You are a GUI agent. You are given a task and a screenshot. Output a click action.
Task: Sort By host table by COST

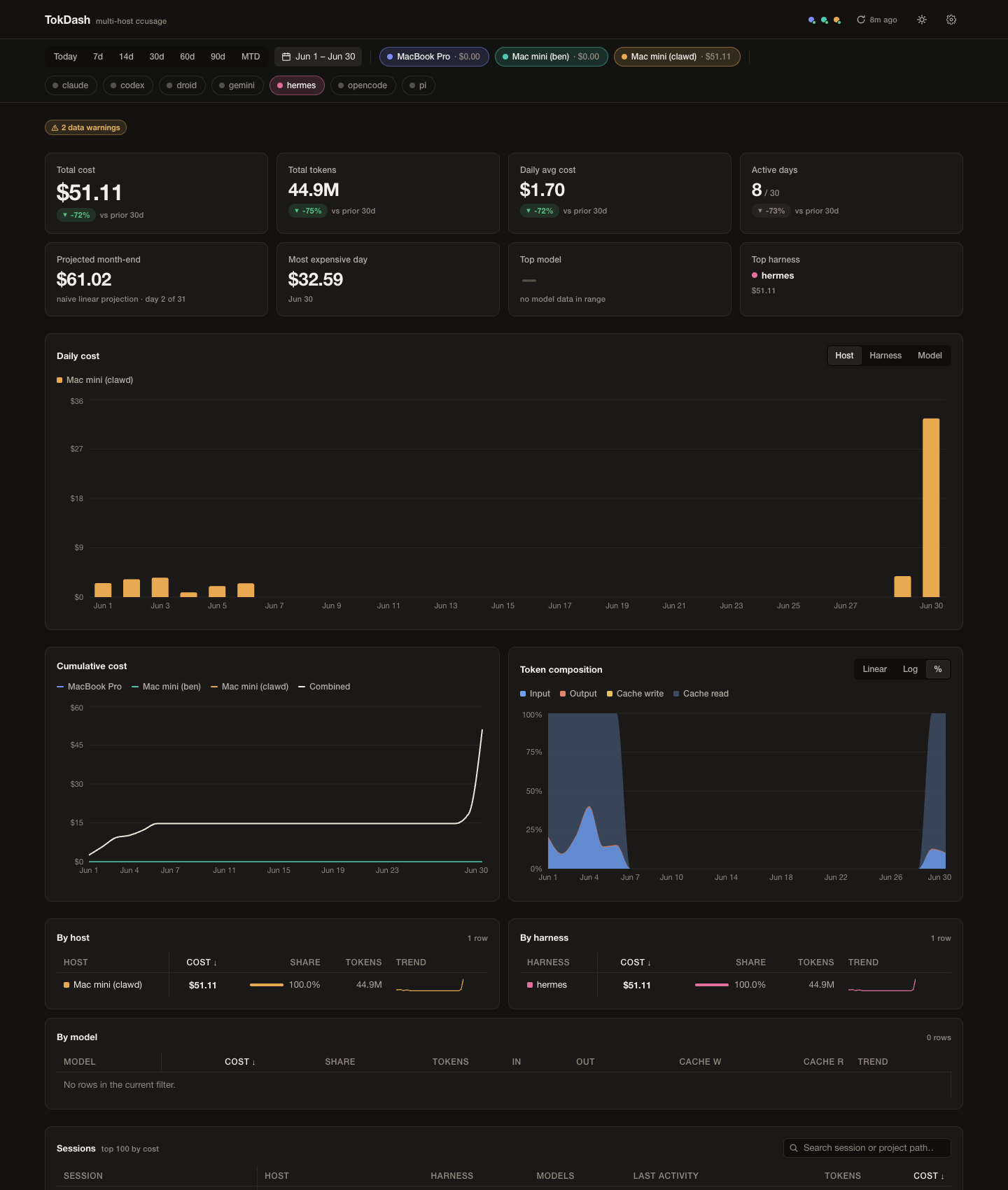tap(202, 962)
